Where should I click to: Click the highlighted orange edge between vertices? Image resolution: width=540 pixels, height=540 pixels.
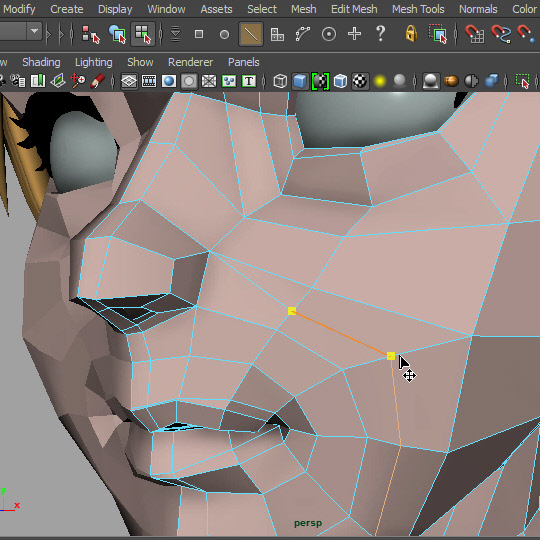(x=341, y=333)
